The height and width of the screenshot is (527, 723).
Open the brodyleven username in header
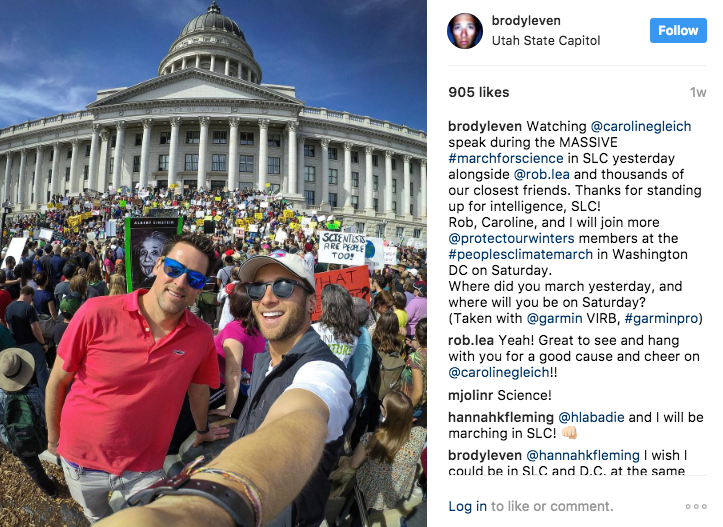526,21
